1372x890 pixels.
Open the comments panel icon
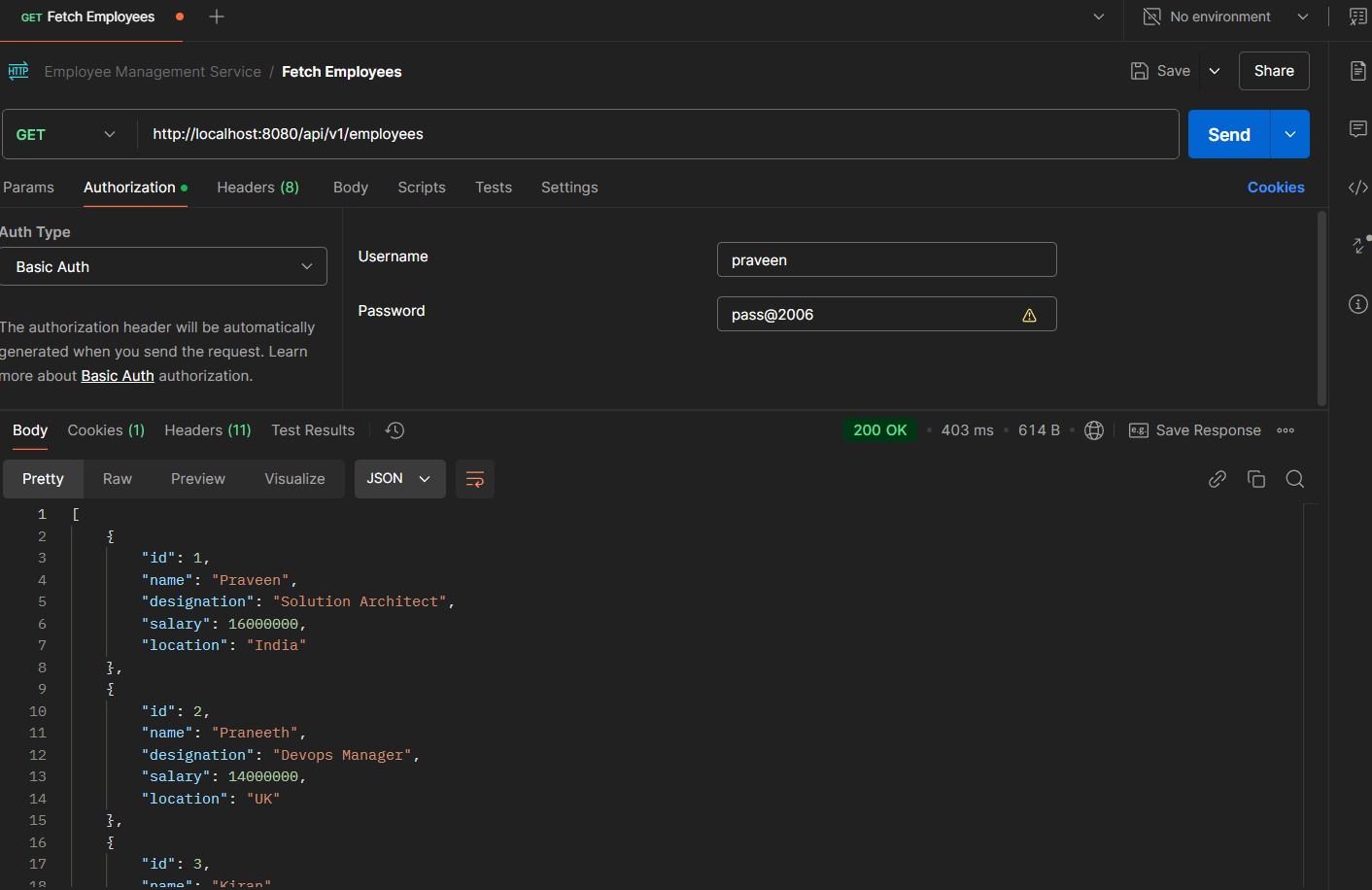[x=1358, y=129]
